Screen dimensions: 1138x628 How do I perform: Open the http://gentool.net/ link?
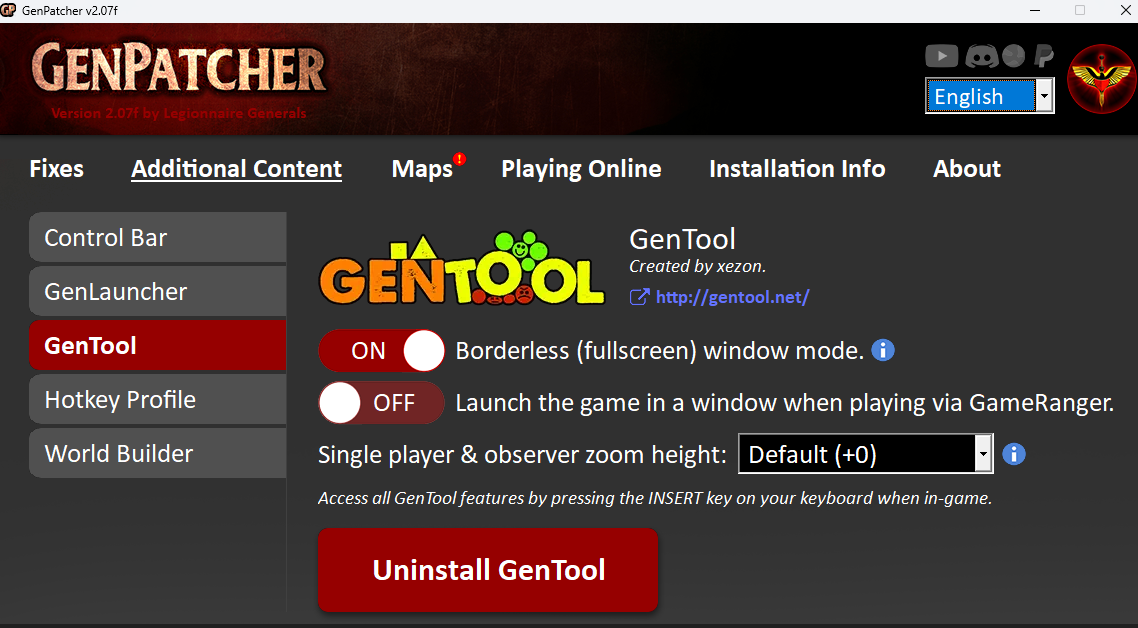point(732,297)
